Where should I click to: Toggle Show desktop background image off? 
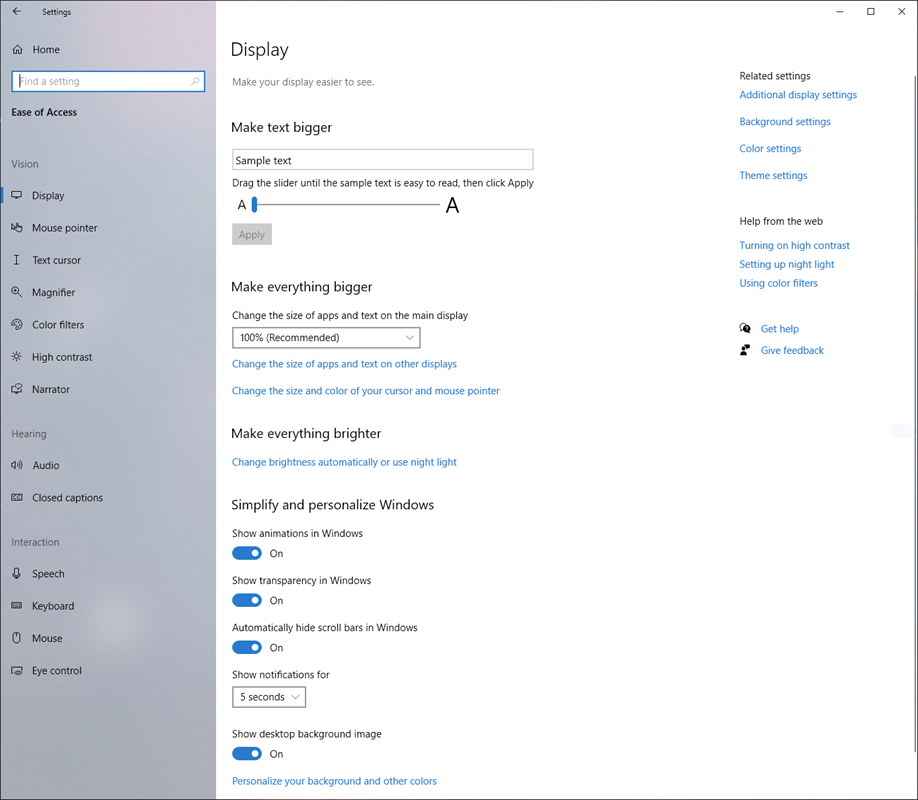(247, 754)
